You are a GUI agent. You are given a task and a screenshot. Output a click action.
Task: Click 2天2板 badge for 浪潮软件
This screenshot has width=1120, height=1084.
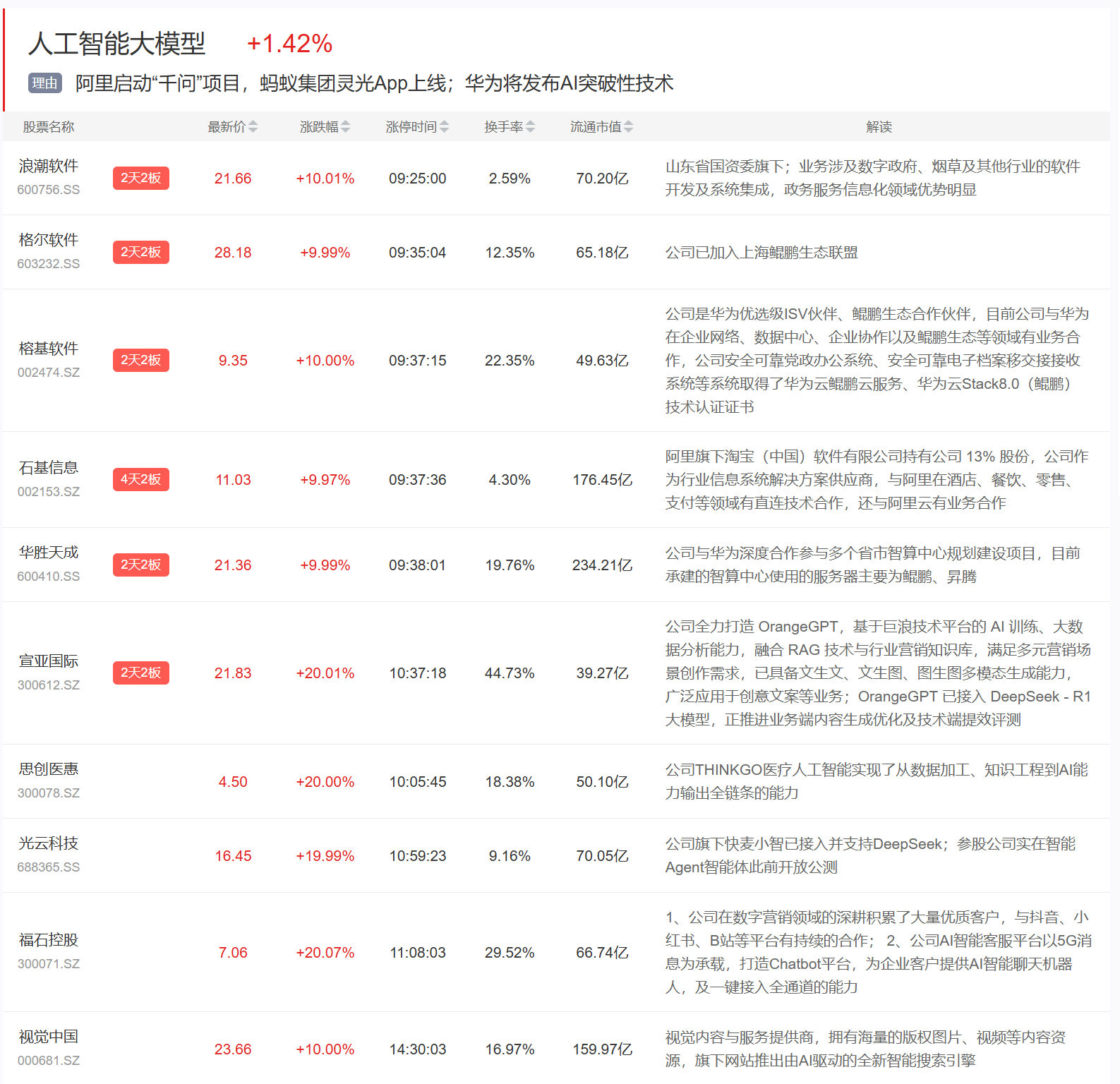tap(140, 179)
